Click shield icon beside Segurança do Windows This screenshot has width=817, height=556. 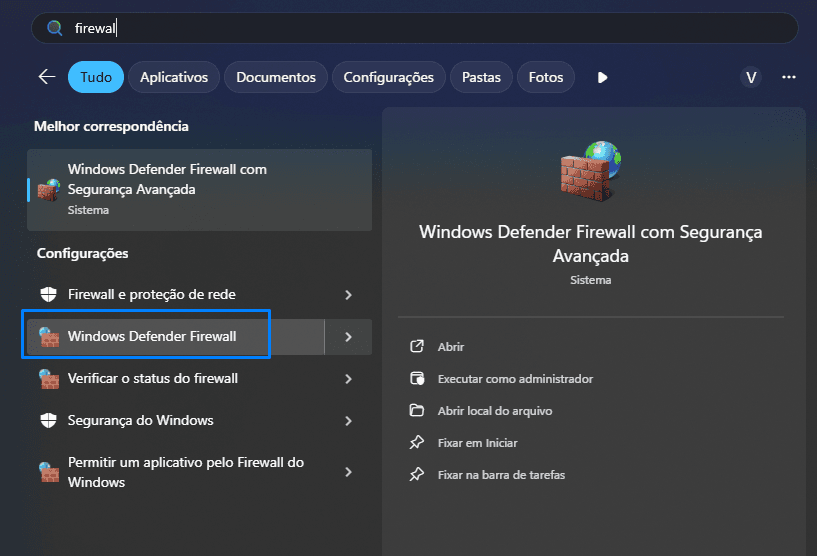click(48, 420)
